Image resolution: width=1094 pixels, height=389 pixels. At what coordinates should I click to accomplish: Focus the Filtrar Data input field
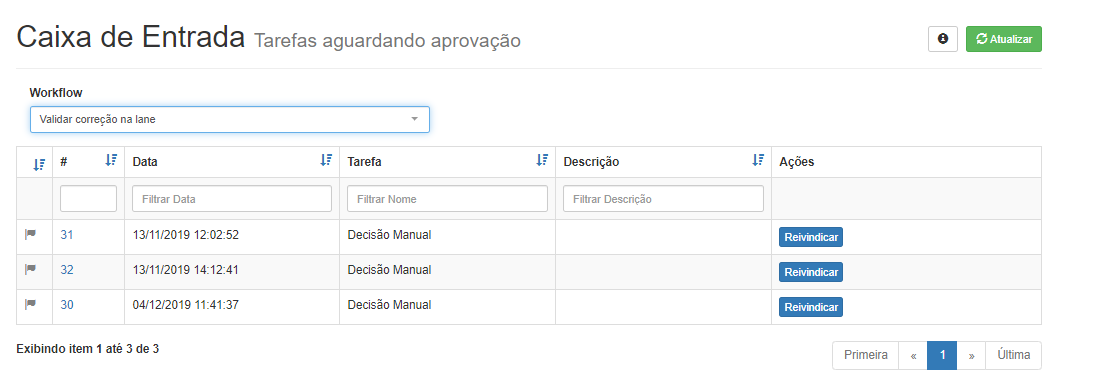[x=232, y=199]
